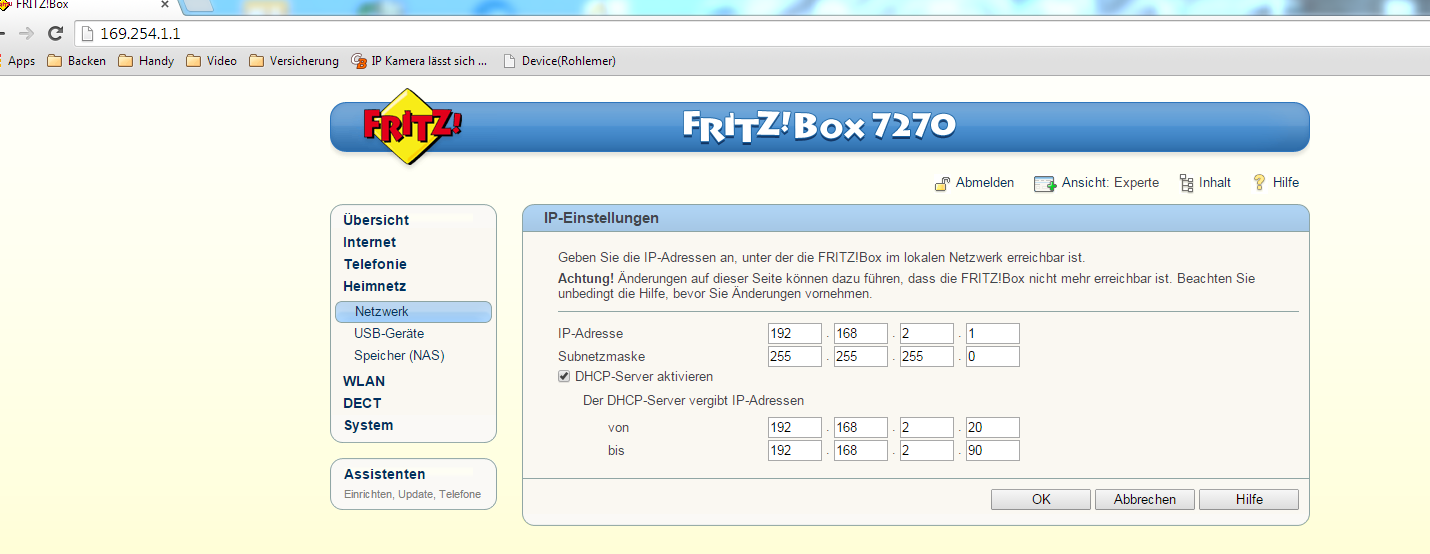
Task: Open the Video bookmark folder
Action: [x=212, y=61]
